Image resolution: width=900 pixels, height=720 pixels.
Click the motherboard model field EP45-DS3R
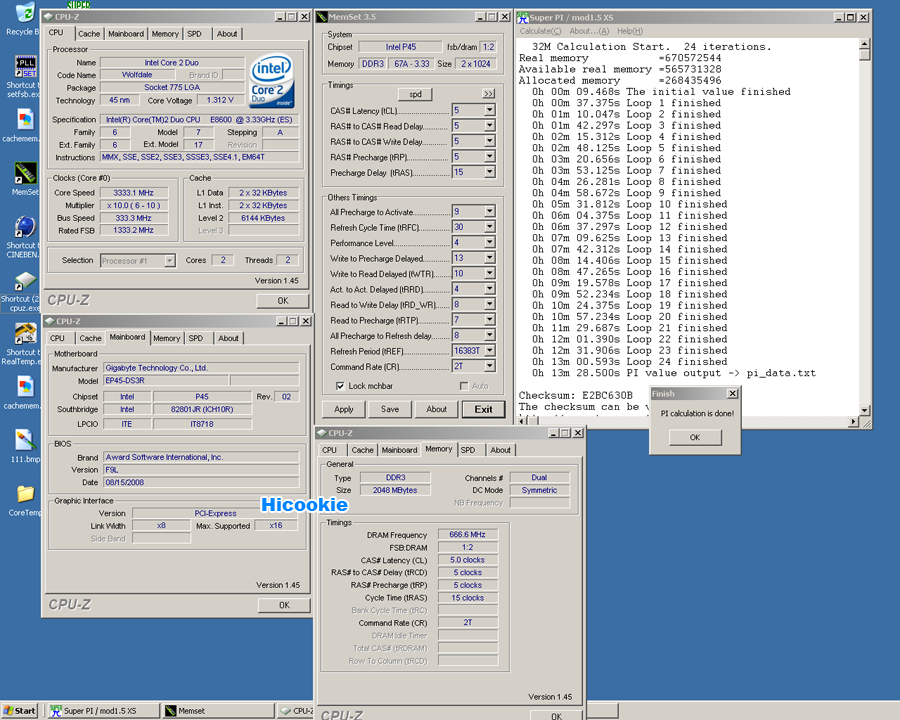[x=166, y=381]
